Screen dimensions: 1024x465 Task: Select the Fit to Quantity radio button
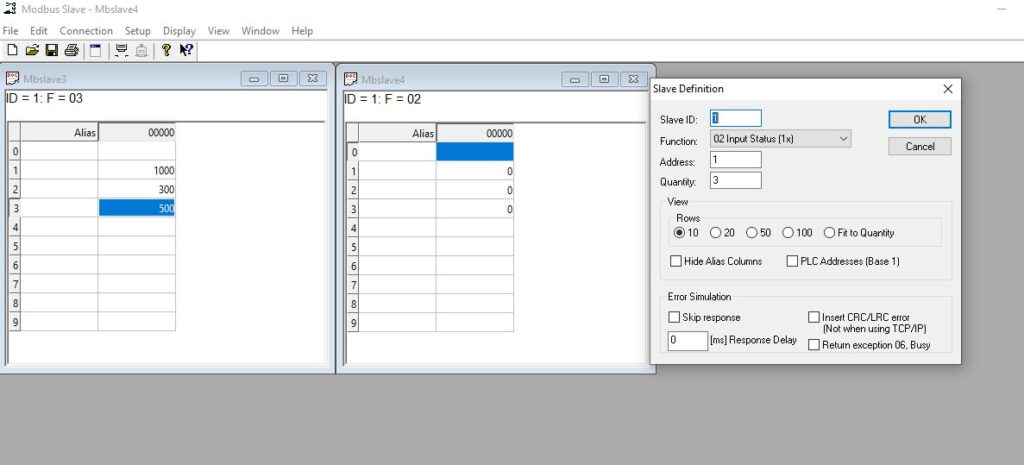tap(829, 233)
